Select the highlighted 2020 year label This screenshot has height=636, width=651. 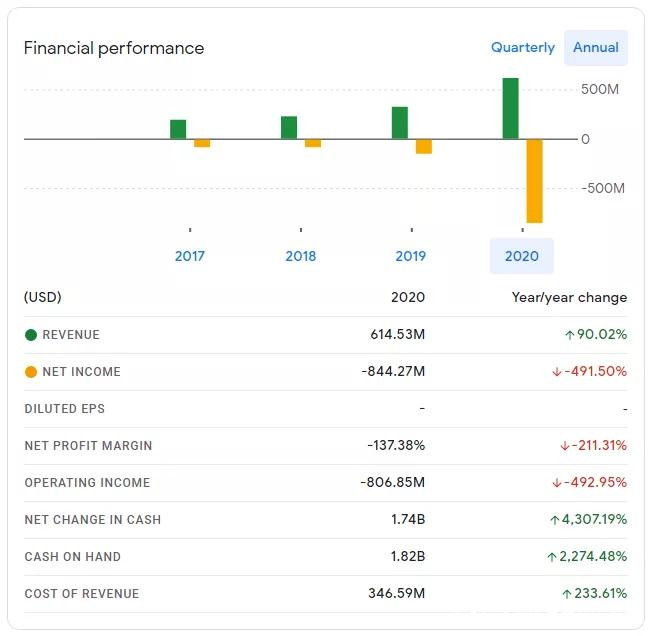[521, 256]
